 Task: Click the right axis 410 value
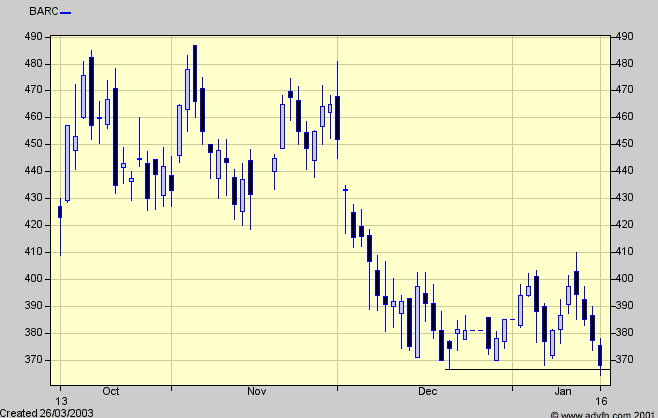click(x=624, y=251)
